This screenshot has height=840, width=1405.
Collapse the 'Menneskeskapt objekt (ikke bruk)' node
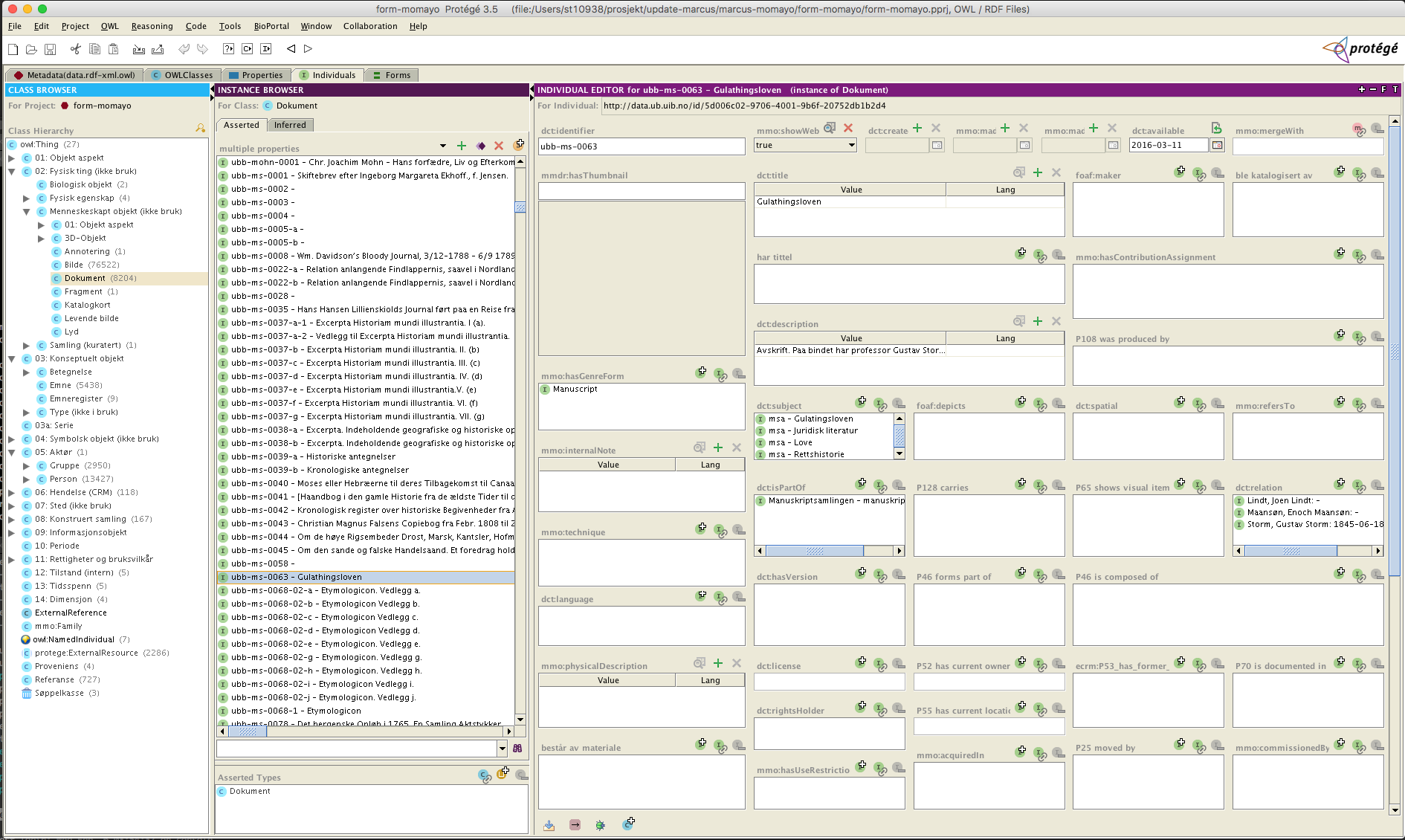27,211
